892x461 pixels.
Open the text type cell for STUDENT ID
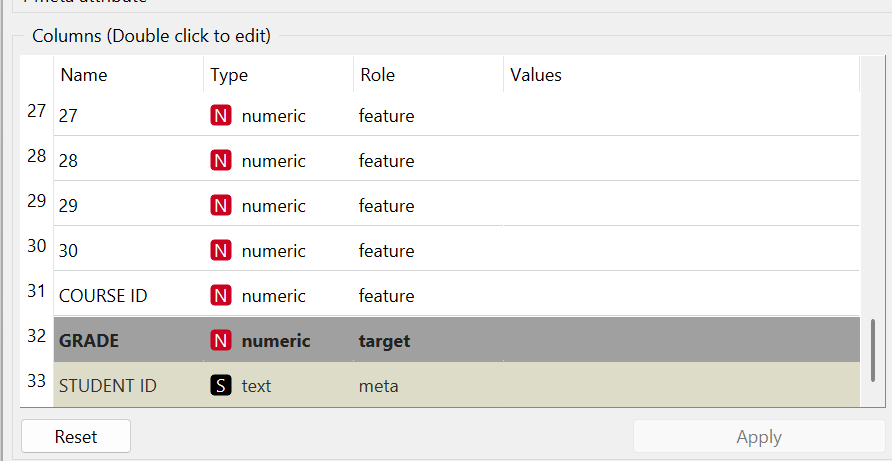pyautogui.click(x=279, y=385)
